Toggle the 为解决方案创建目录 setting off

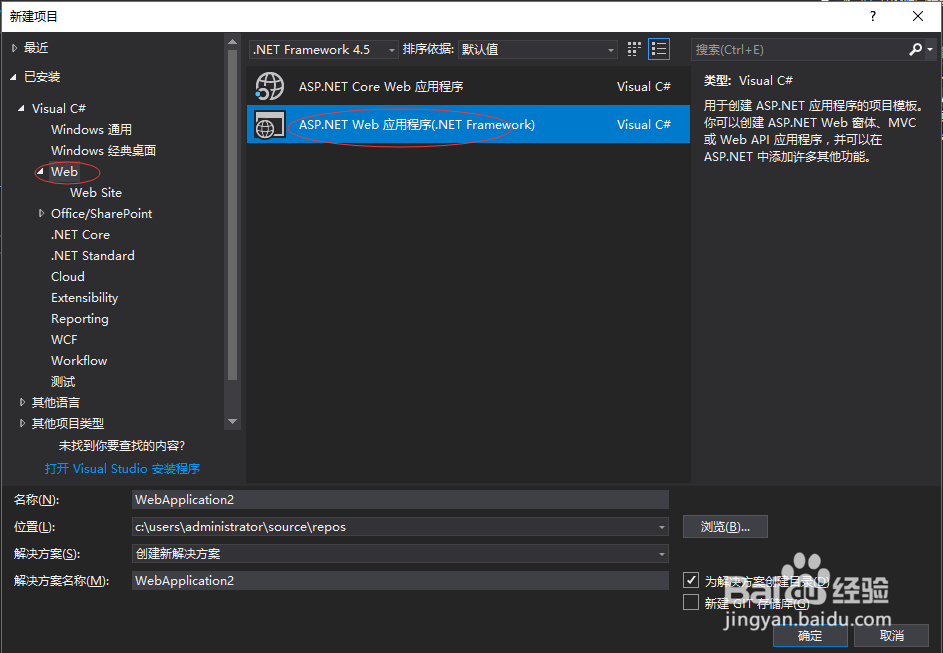[690, 579]
